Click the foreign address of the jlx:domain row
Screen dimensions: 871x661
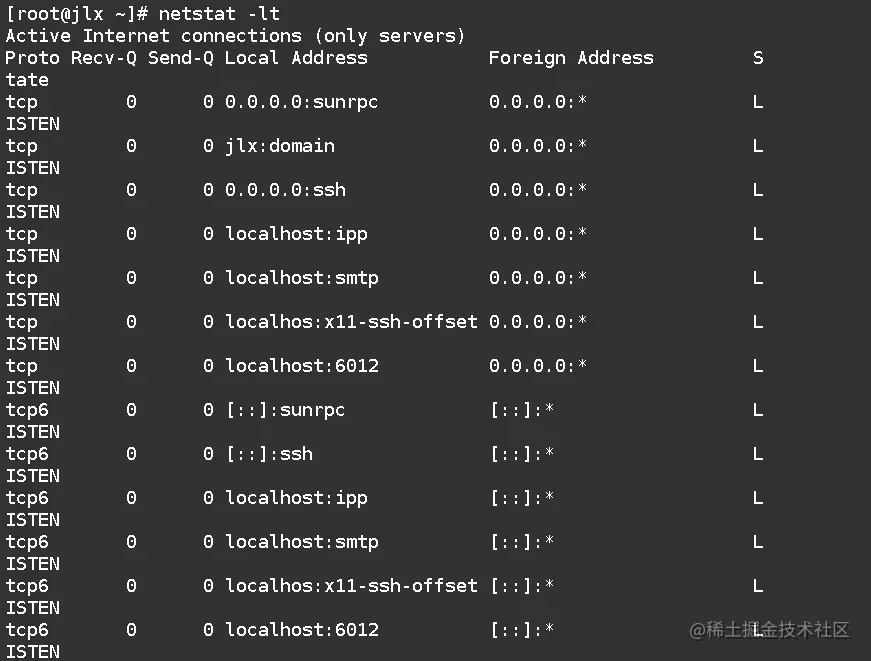tap(537, 146)
